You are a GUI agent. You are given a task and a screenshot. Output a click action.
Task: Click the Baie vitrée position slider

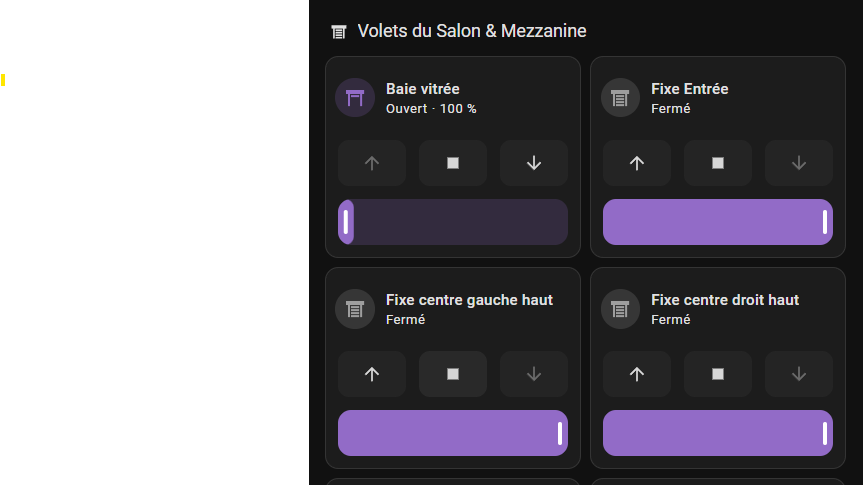click(x=453, y=222)
